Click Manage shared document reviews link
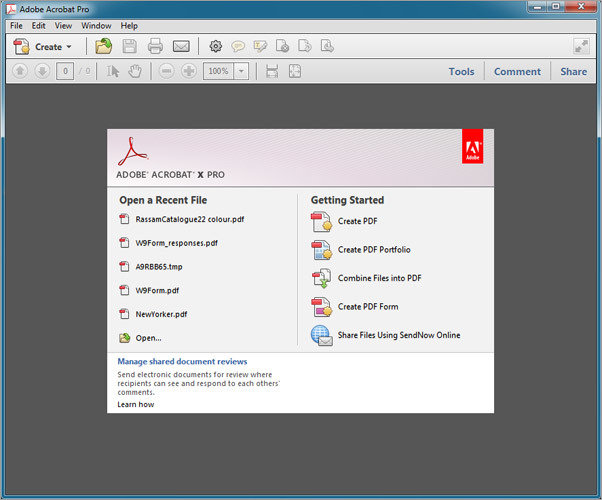Screen dimensions: 602x500 pos(182,361)
